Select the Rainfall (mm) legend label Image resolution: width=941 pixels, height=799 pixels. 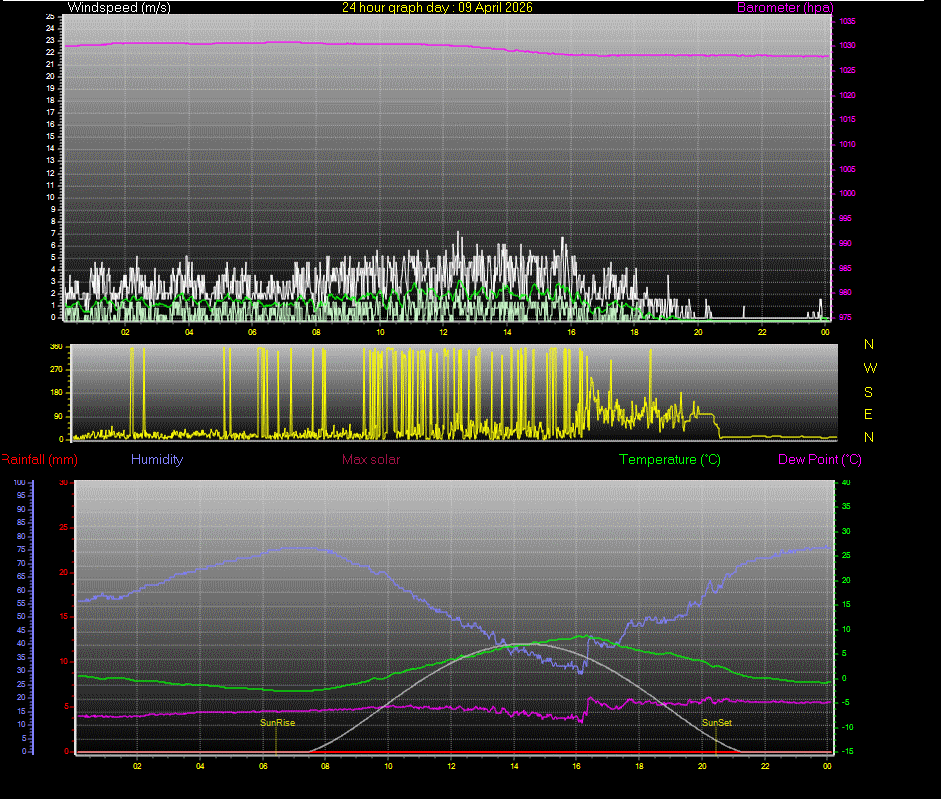pyautogui.click(x=38, y=459)
